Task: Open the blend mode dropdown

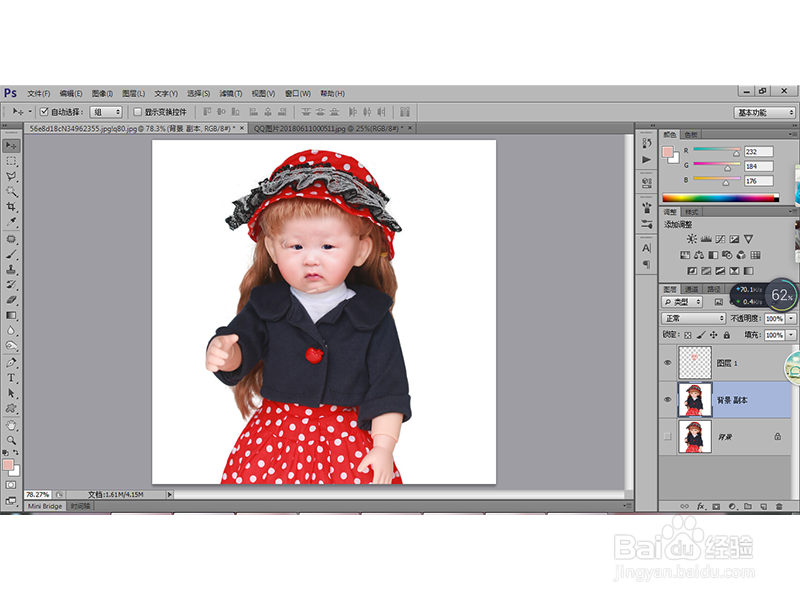Action: point(693,318)
